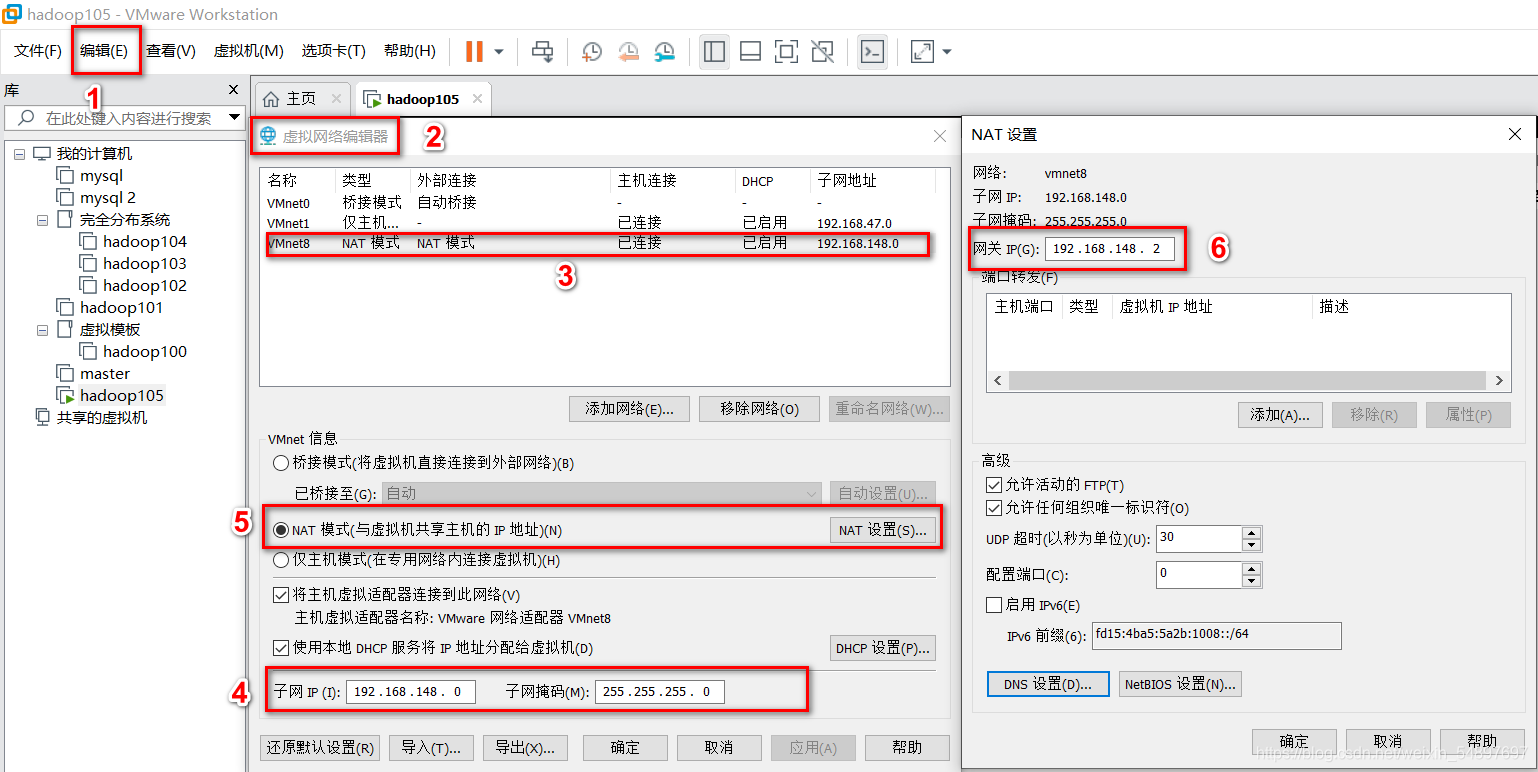Collapse the 虚拟模板 folder node

pos(43,330)
